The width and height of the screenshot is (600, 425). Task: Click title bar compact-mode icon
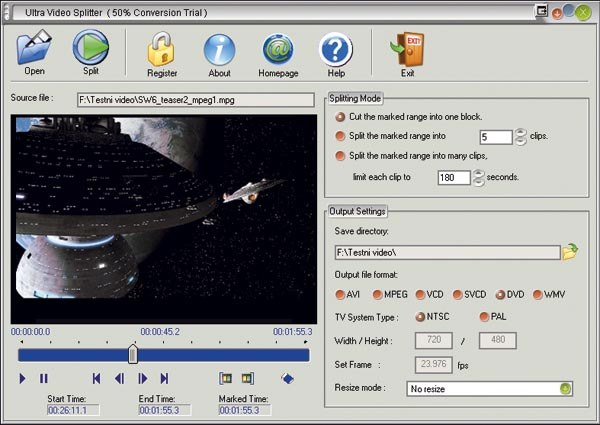[x=541, y=11]
